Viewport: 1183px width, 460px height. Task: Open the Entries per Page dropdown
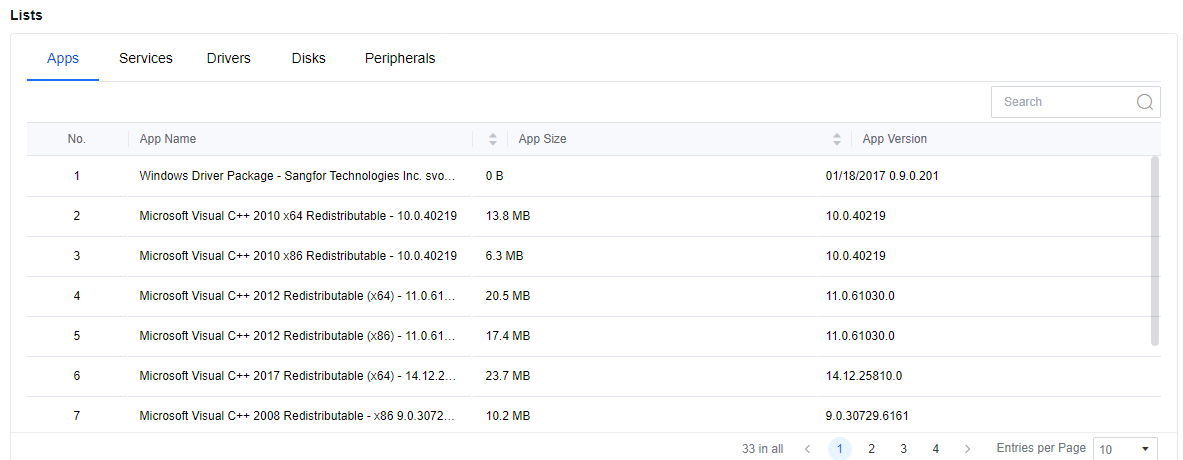coord(1126,449)
